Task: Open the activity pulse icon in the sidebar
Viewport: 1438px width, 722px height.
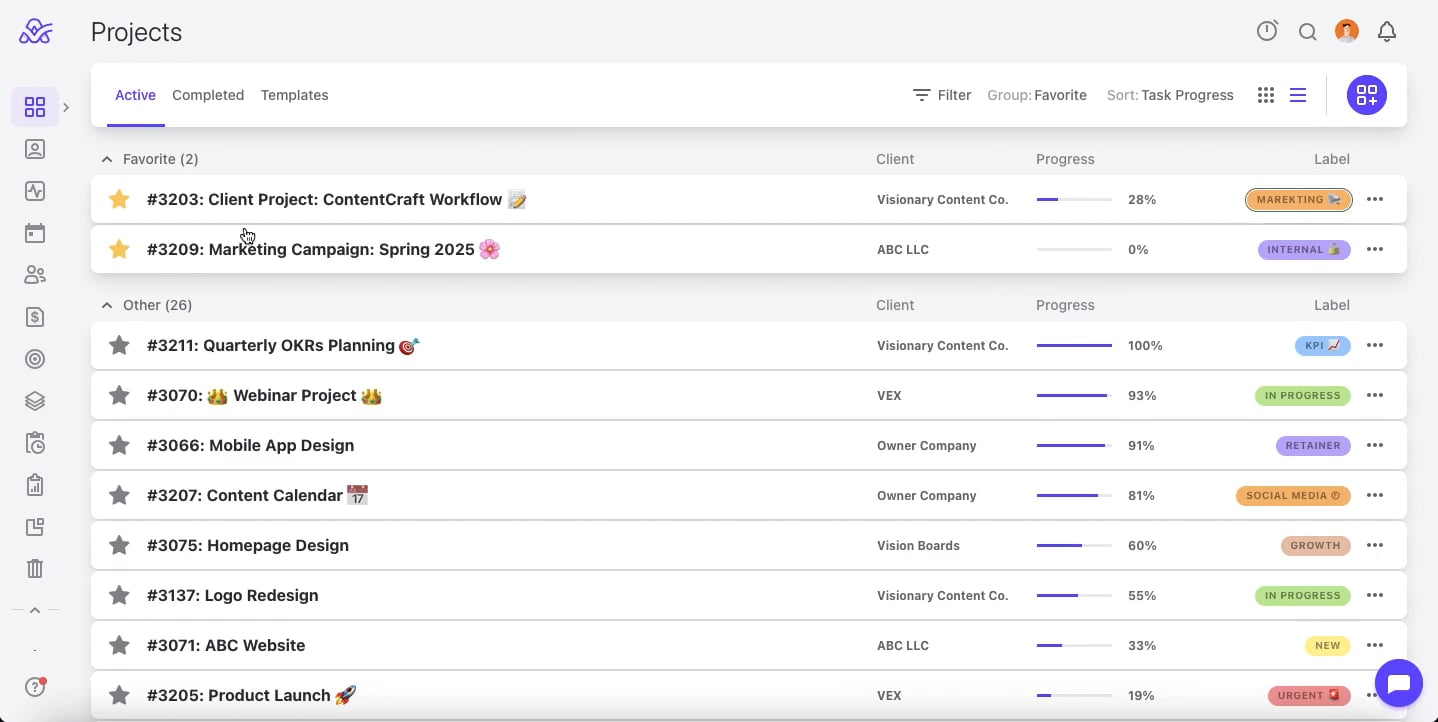Action: [x=35, y=191]
